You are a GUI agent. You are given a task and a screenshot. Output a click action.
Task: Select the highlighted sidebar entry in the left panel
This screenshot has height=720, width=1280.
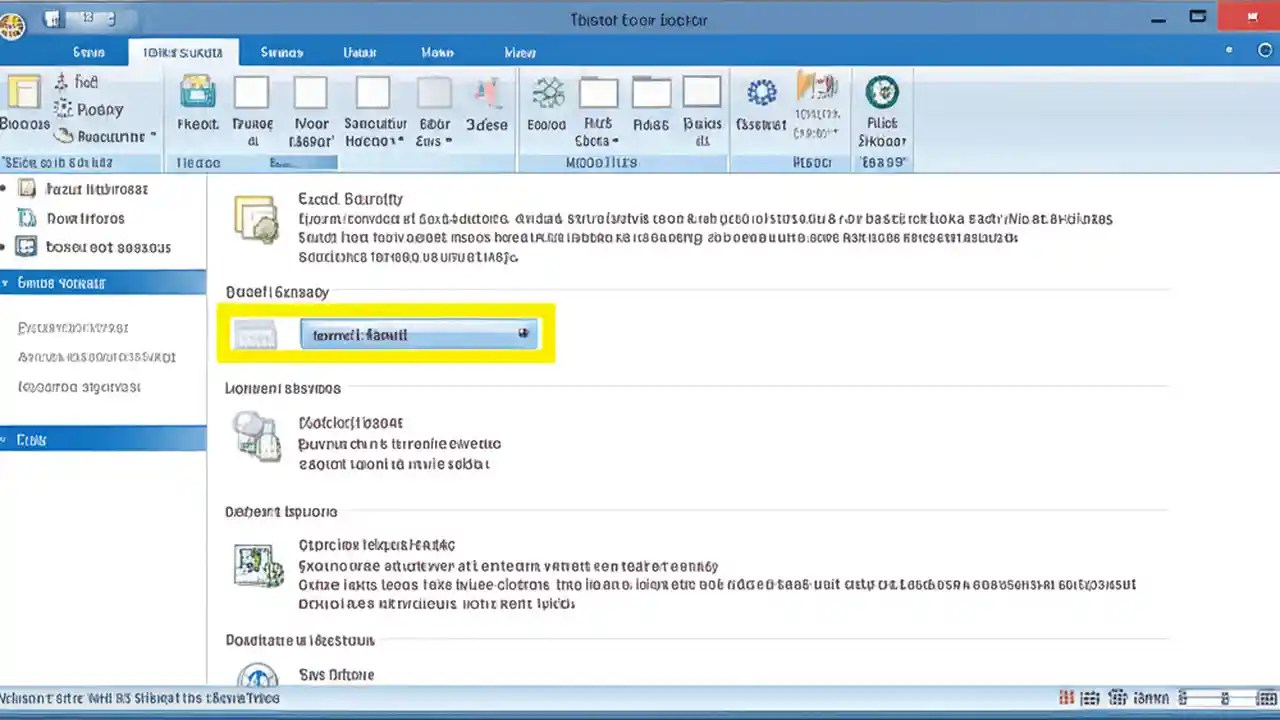61,283
